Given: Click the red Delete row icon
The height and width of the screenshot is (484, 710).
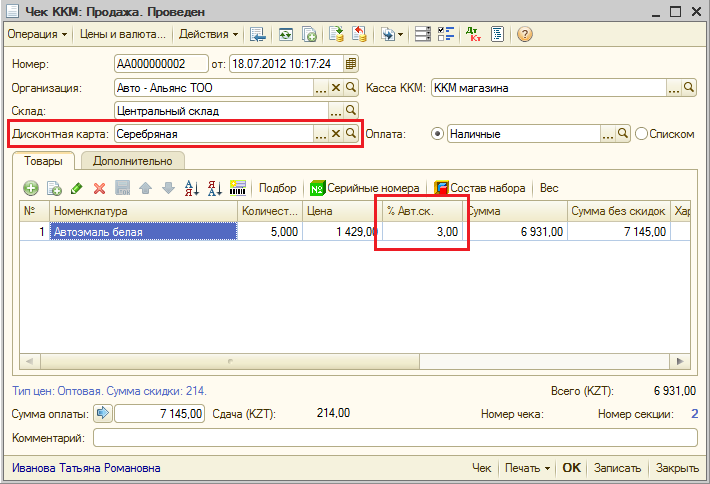Looking at the screenshot, I should 99,188.
